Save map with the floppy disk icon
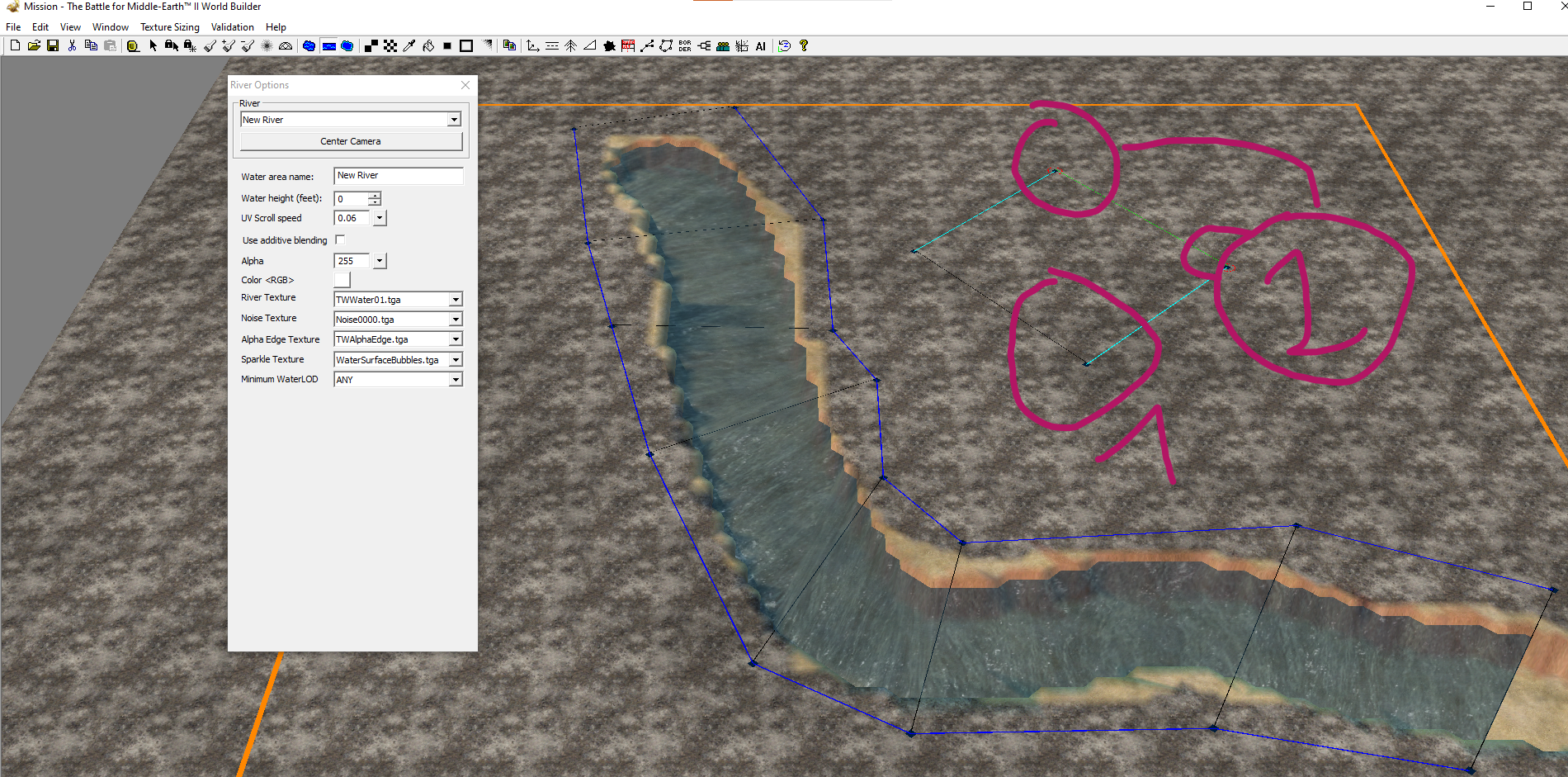This screenshot has height=777, width=1568. (53, 45)
